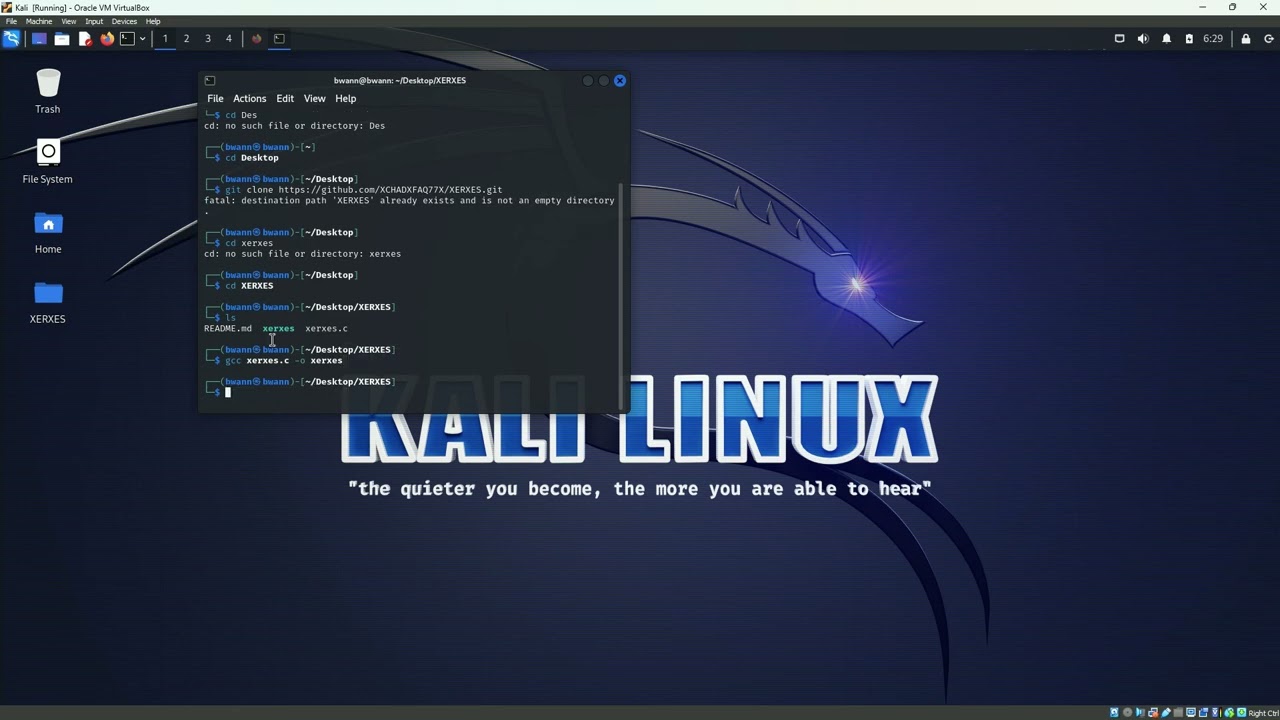Click the VirtualBox hard disk status icon
The width and height of the screenshot is (1280, 720).
pos(1114,713)
